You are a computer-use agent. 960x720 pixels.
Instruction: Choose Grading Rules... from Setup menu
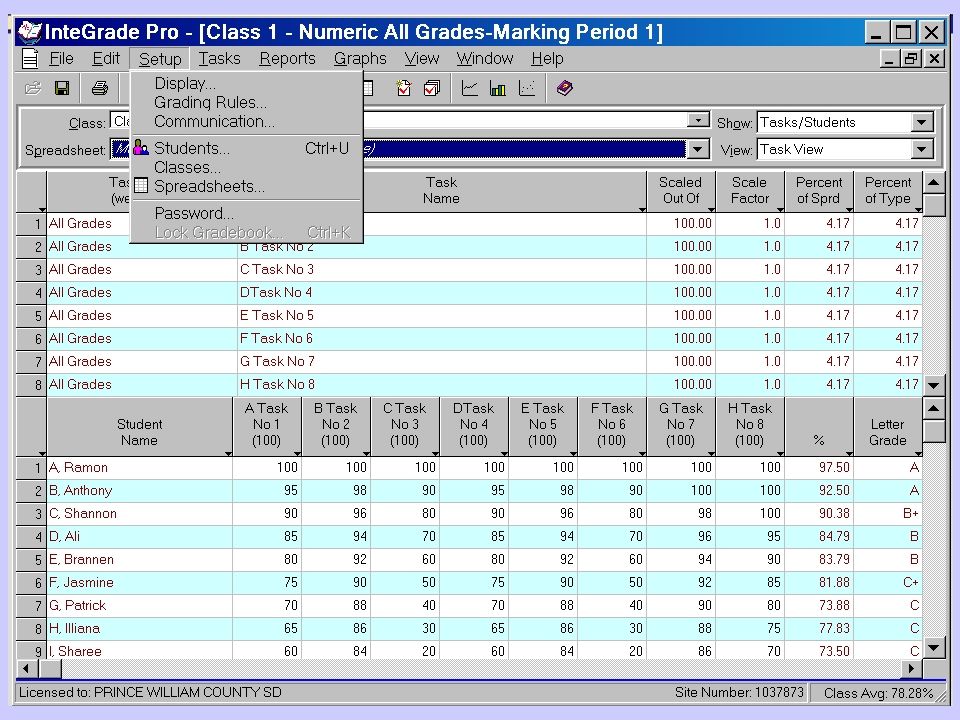click(x=247, y=102)
